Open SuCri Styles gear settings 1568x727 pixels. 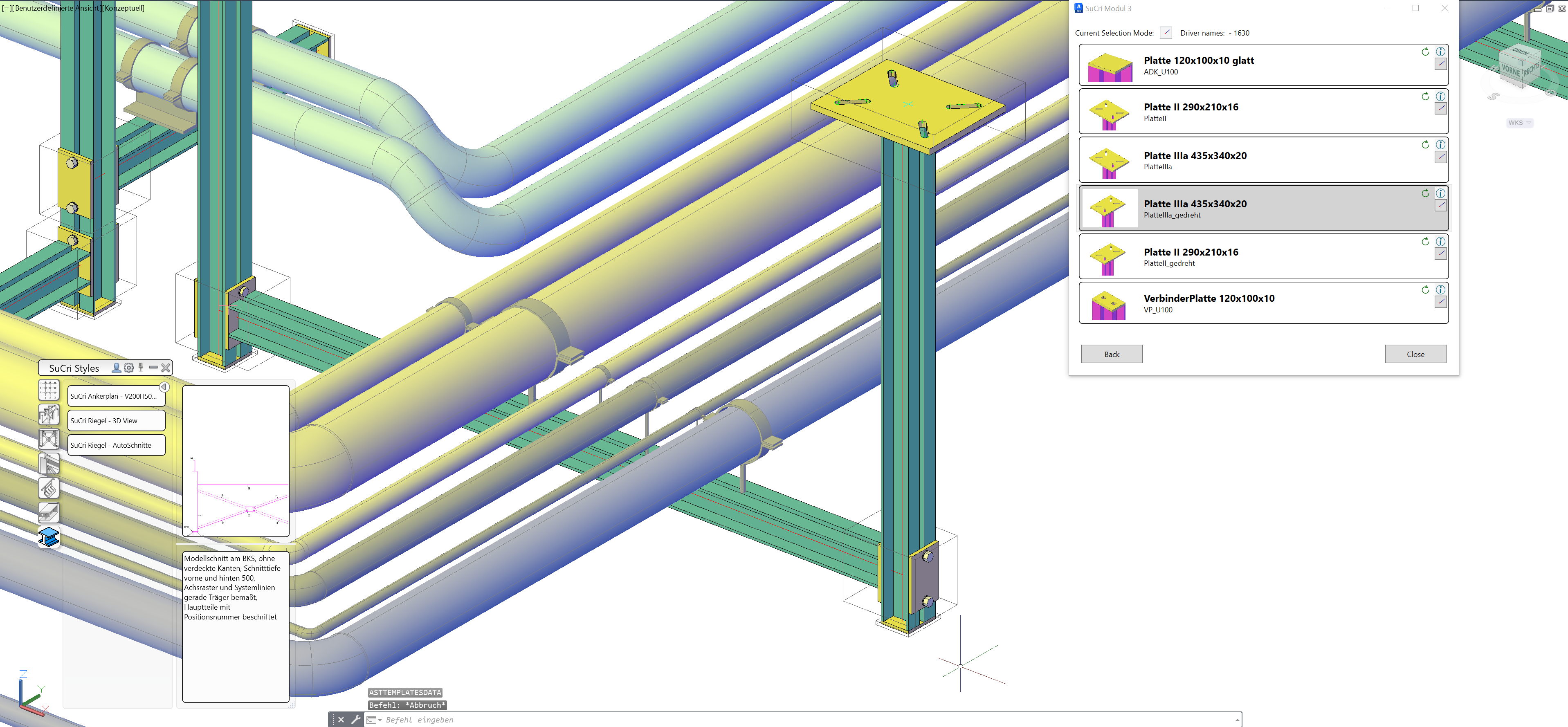129,368
